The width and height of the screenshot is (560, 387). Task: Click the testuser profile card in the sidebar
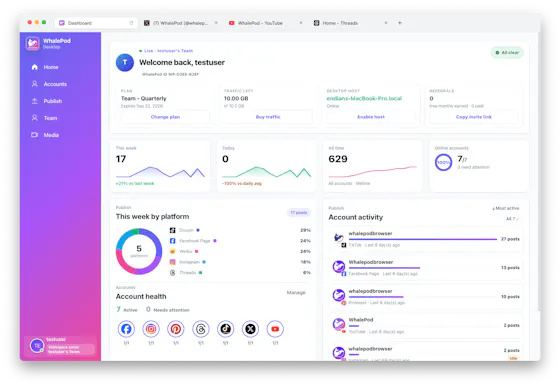(x=60, y=345)
